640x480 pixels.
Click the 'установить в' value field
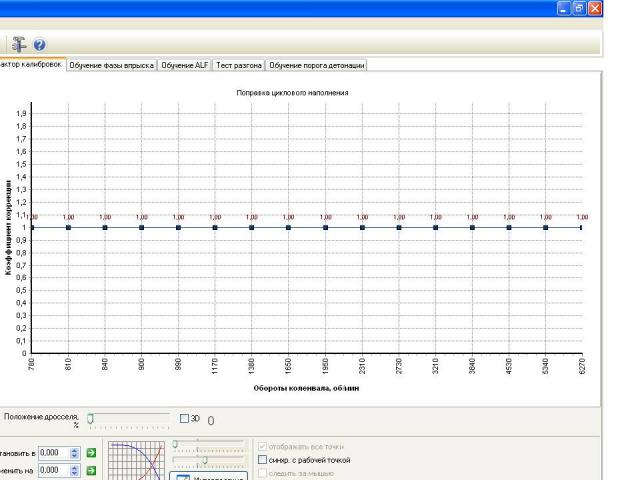pyautogui.click(x=54, y=453)
